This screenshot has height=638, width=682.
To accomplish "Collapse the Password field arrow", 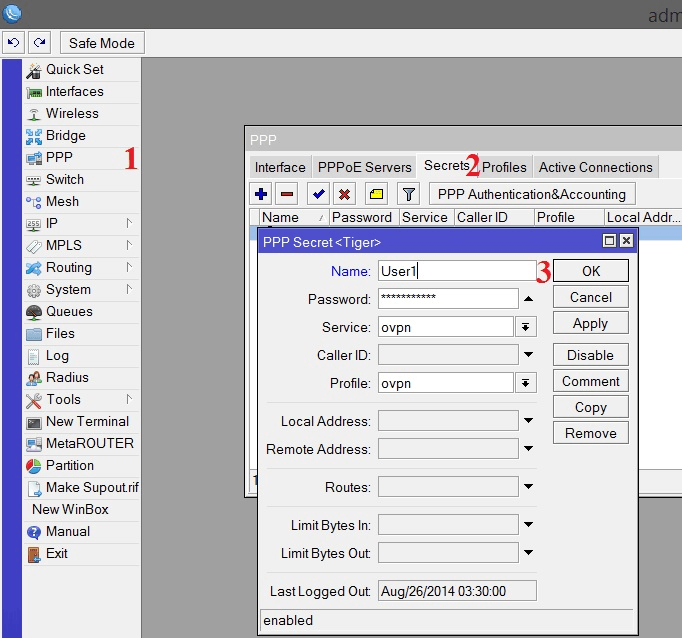I will click(528, 299).
